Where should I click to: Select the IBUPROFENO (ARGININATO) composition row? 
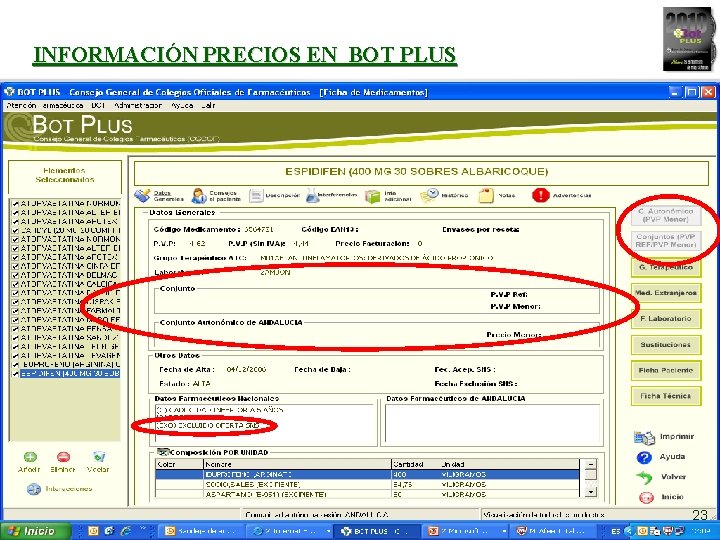[367, 474]
